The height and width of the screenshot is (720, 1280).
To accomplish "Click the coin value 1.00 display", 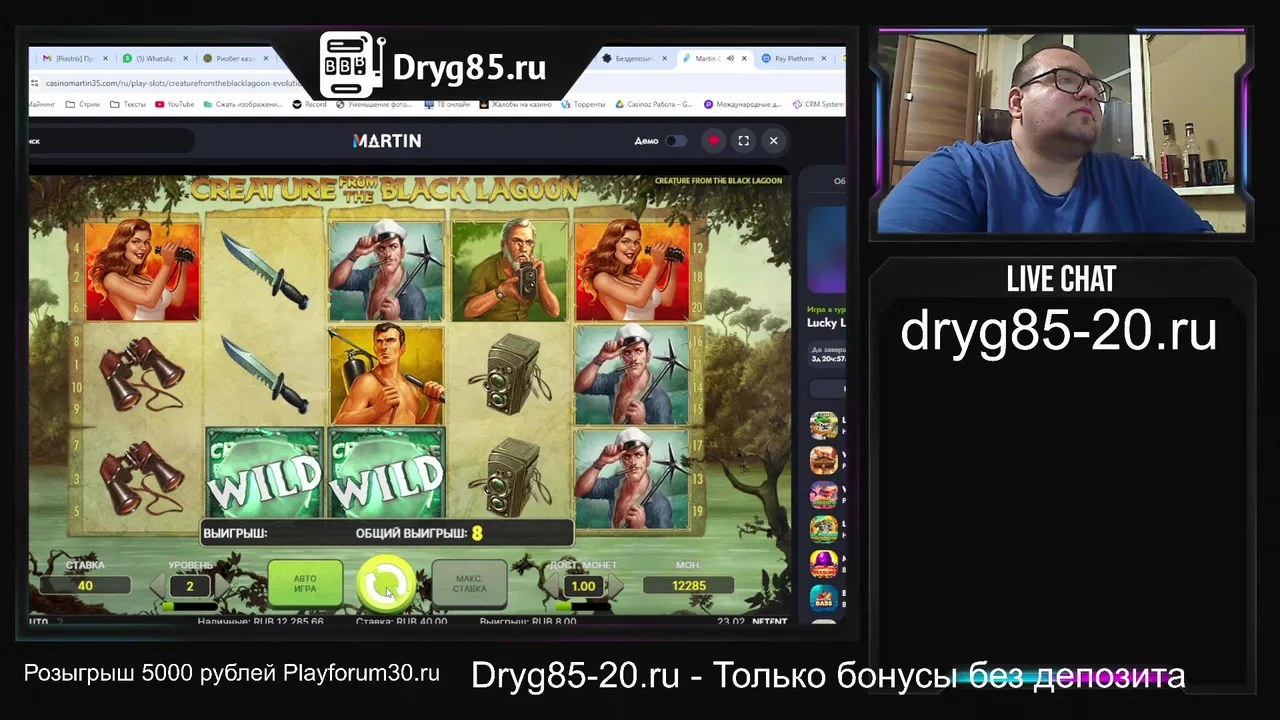I will pyautogui.click(x=583, y=586).
